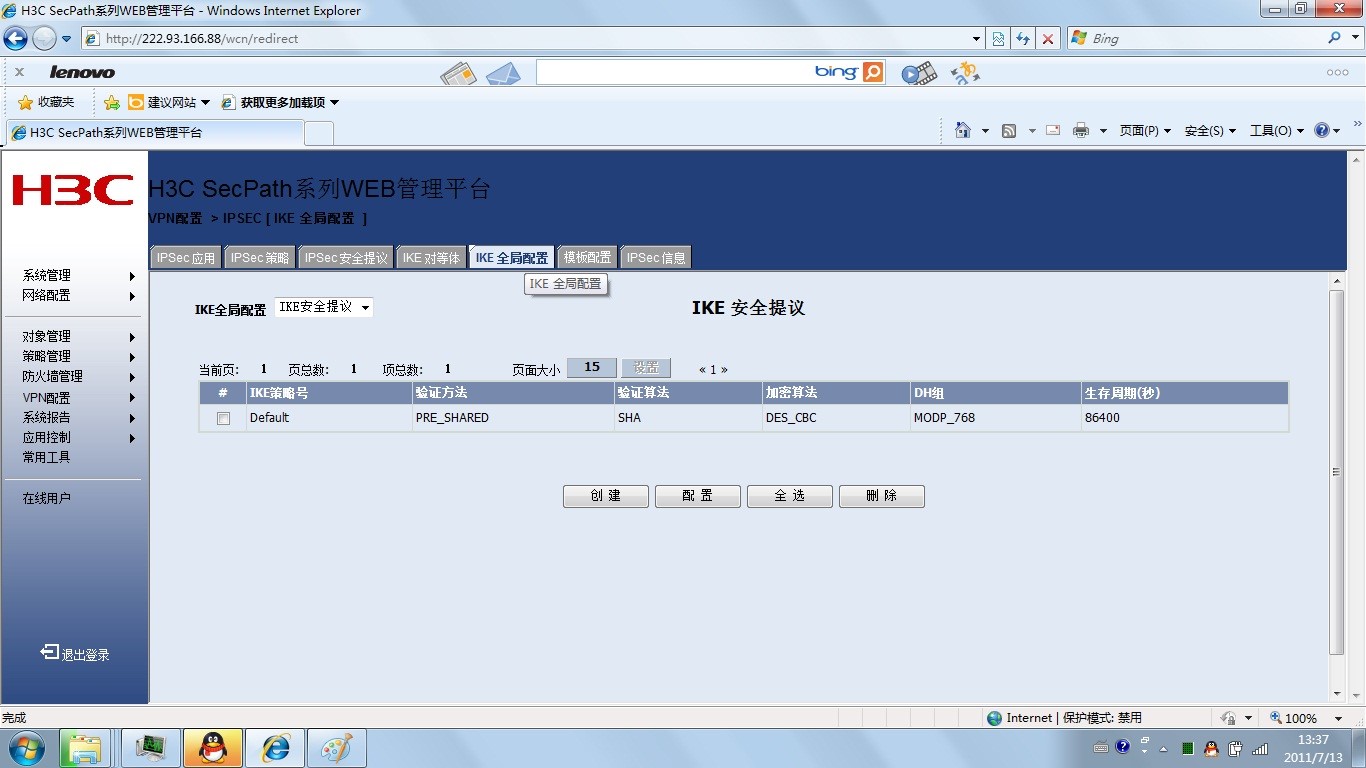Switch to the IPSec策略 tab
Image resolution: width=1366 pixels, height=768 pixels.
click(x=259, y=257)
